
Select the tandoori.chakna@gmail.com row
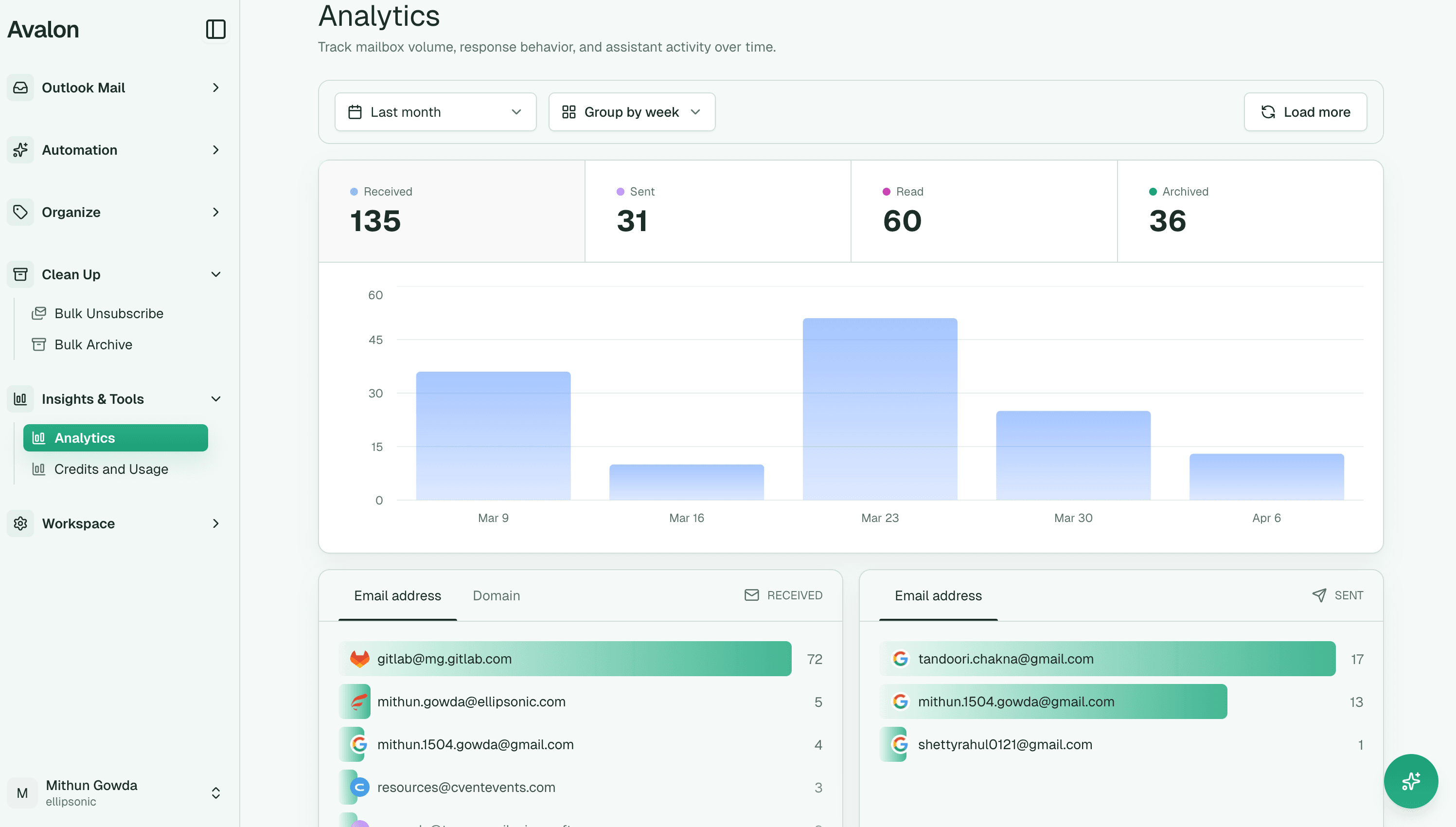point(1106,659)
